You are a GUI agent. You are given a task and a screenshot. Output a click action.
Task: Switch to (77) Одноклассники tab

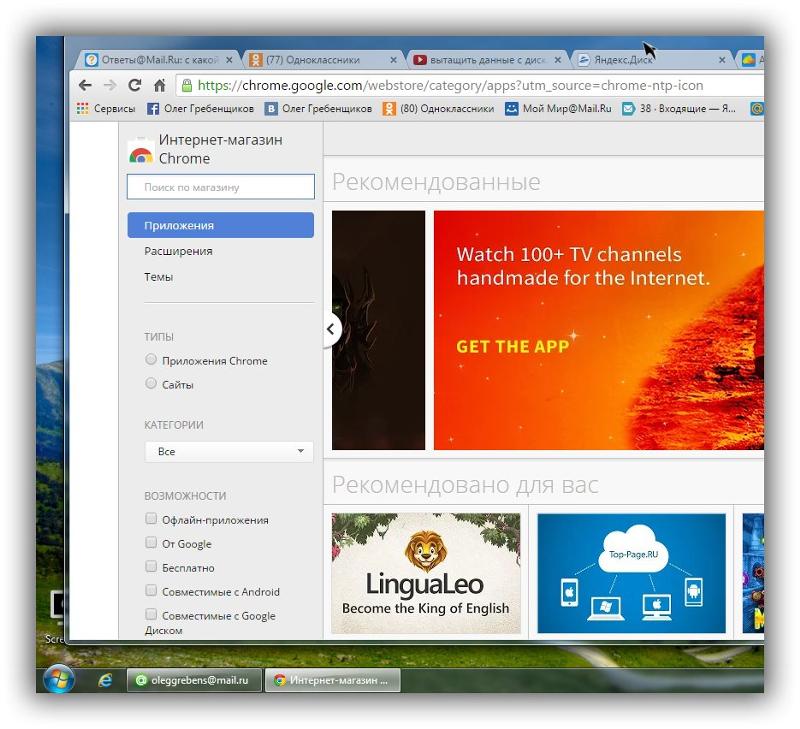[321, 60]
